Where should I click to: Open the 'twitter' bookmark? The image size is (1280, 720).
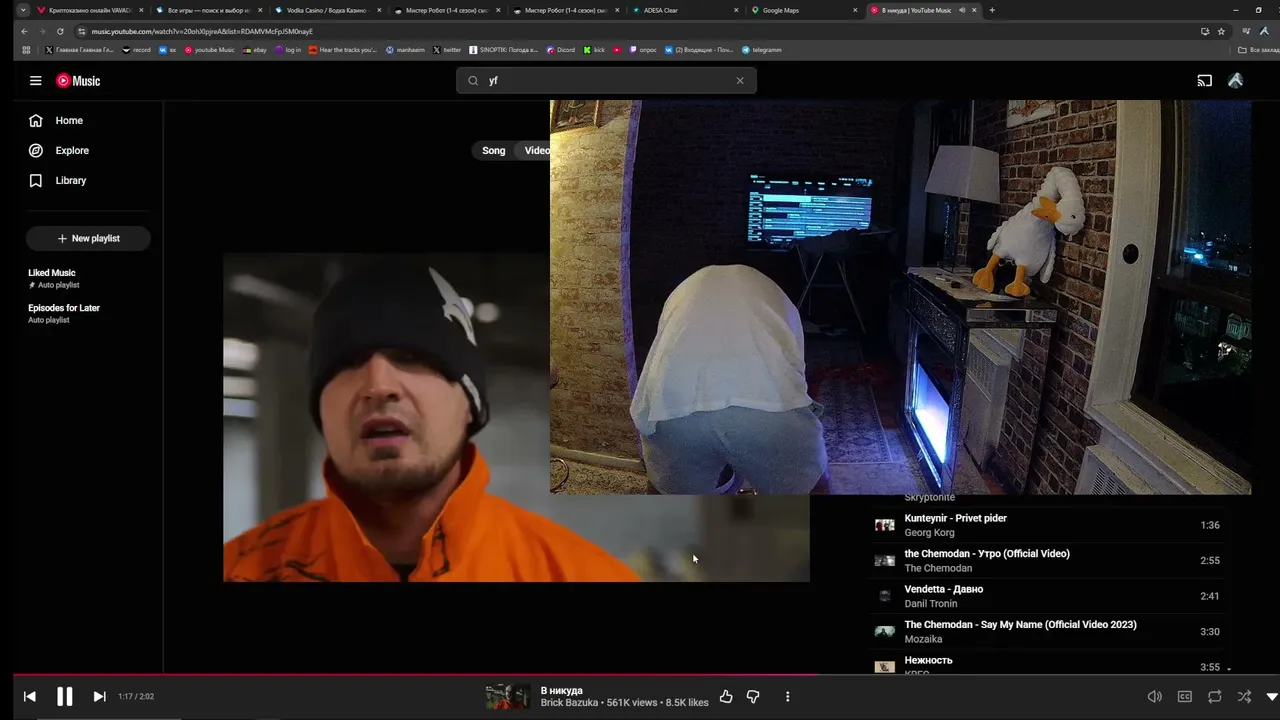click(447, 50)
